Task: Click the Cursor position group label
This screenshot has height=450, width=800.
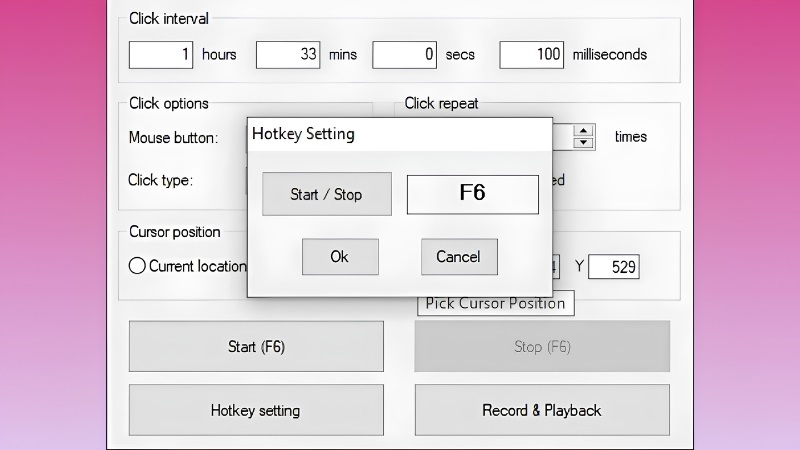Action: coord(174,232)
